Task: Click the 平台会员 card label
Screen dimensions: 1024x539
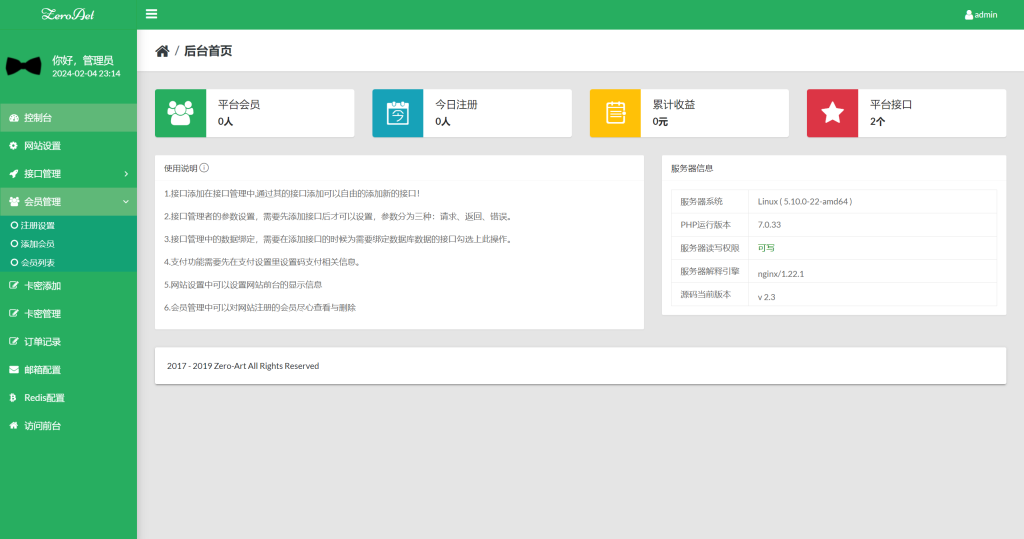Action: [x=239, y=105]
